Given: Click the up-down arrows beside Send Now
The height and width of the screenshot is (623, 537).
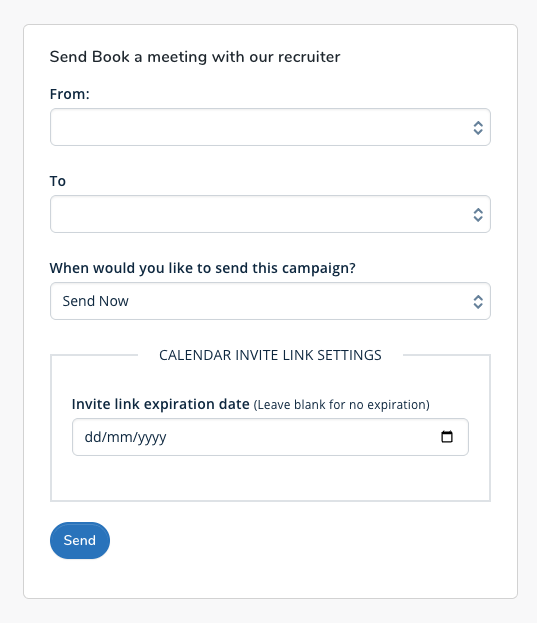Looking at the screenshot, I should (x=478, y=302).
